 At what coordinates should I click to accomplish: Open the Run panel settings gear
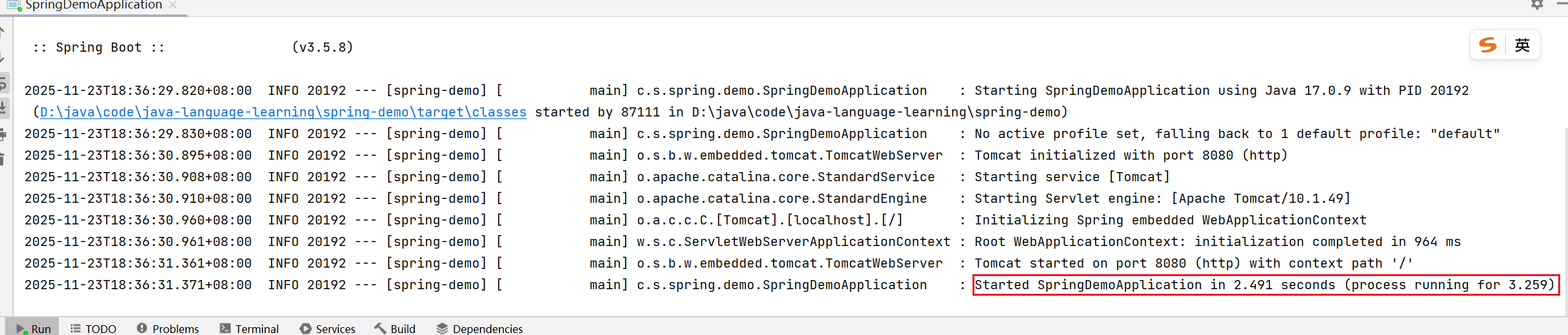1537,5
